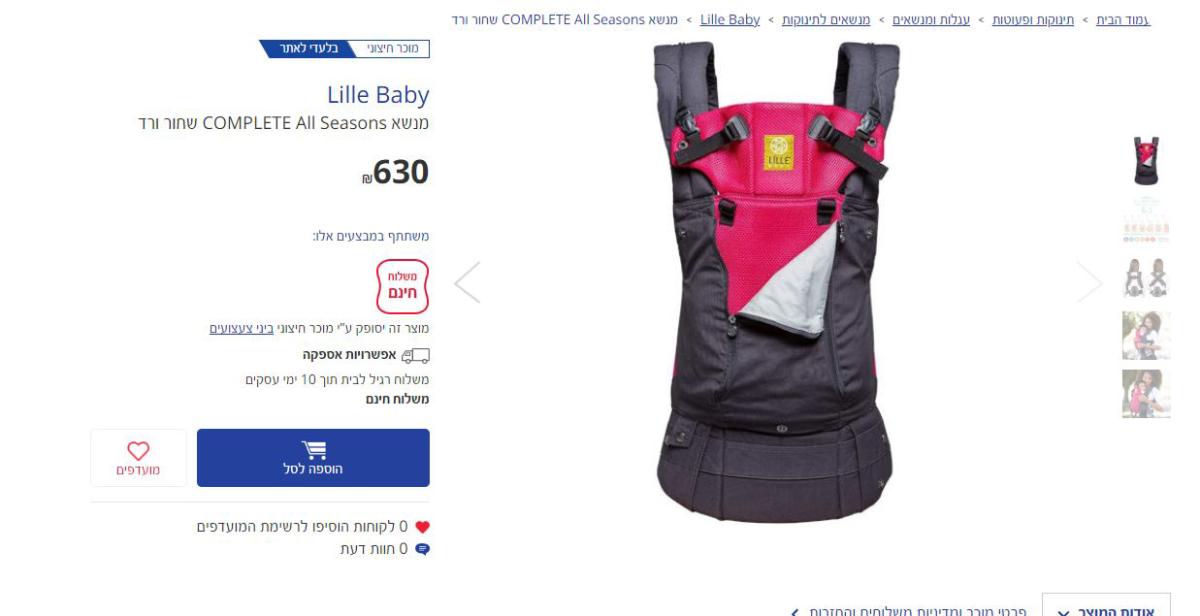Image resolution: width=1200 pixels, height=616 pixels.
Task: Click the shopping cart icon on הוספה לסל
Action: point(313,450)
